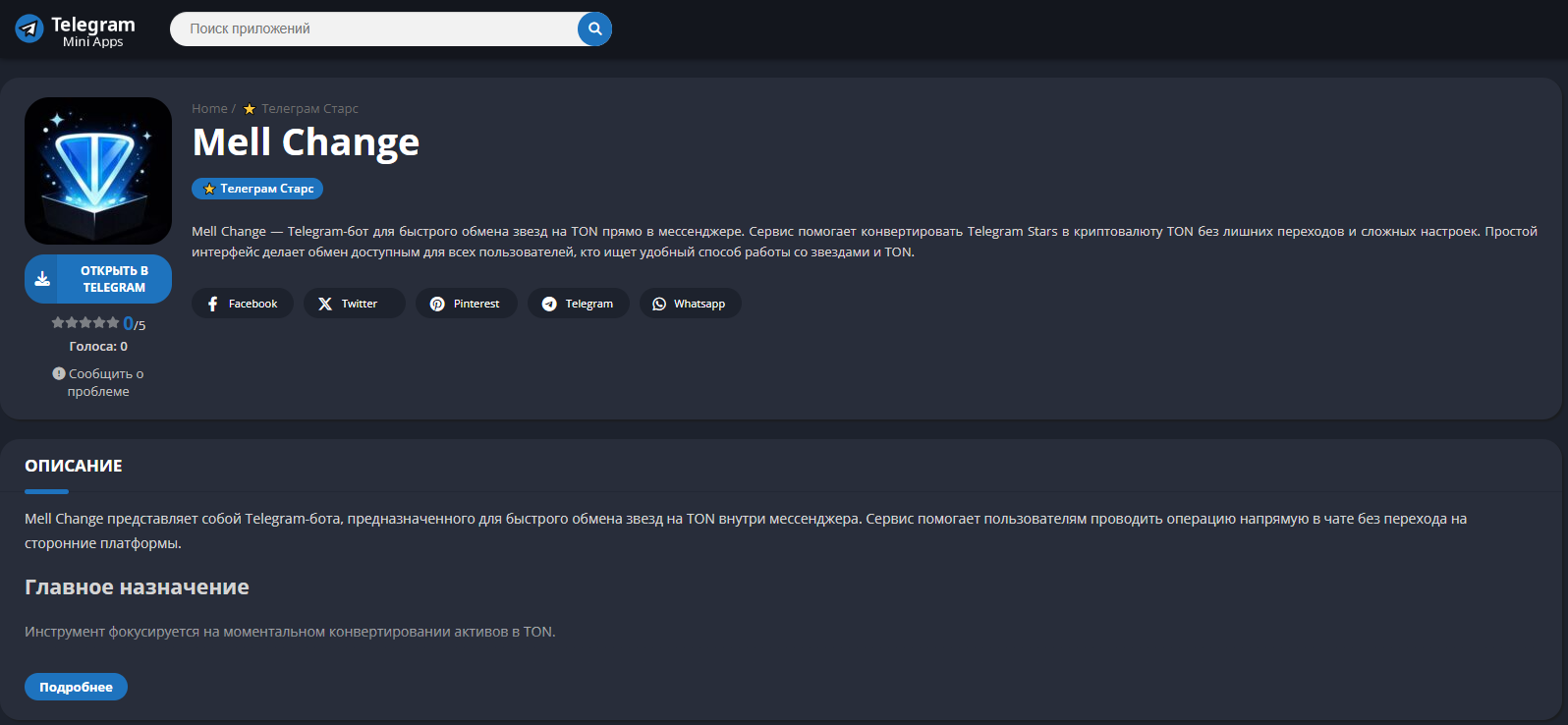The width and height of the screenshot is (1568, 725).
Task: Rate with the first star
Action: [58, 322]
